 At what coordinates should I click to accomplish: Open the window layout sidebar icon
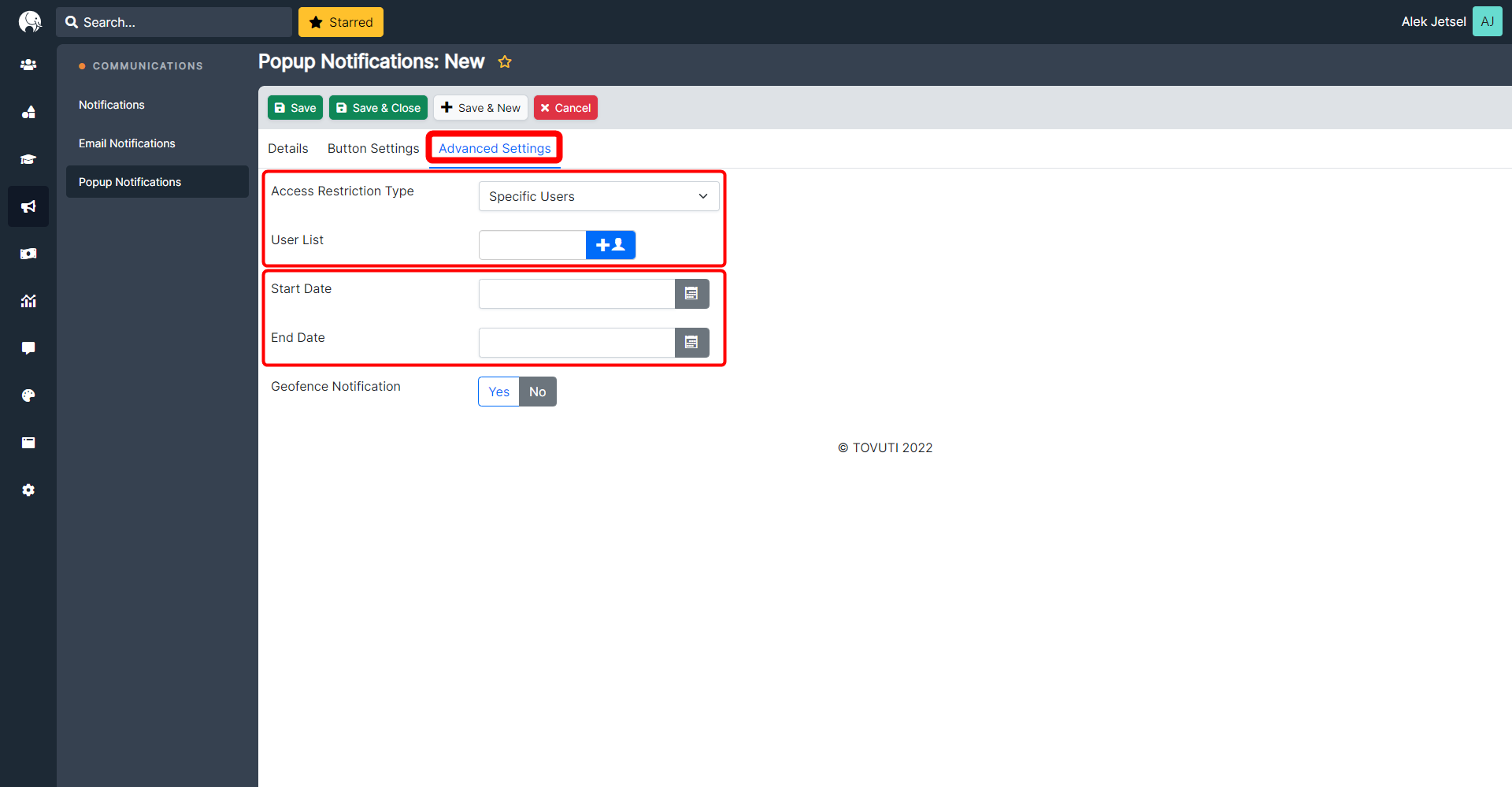(28, 443)
